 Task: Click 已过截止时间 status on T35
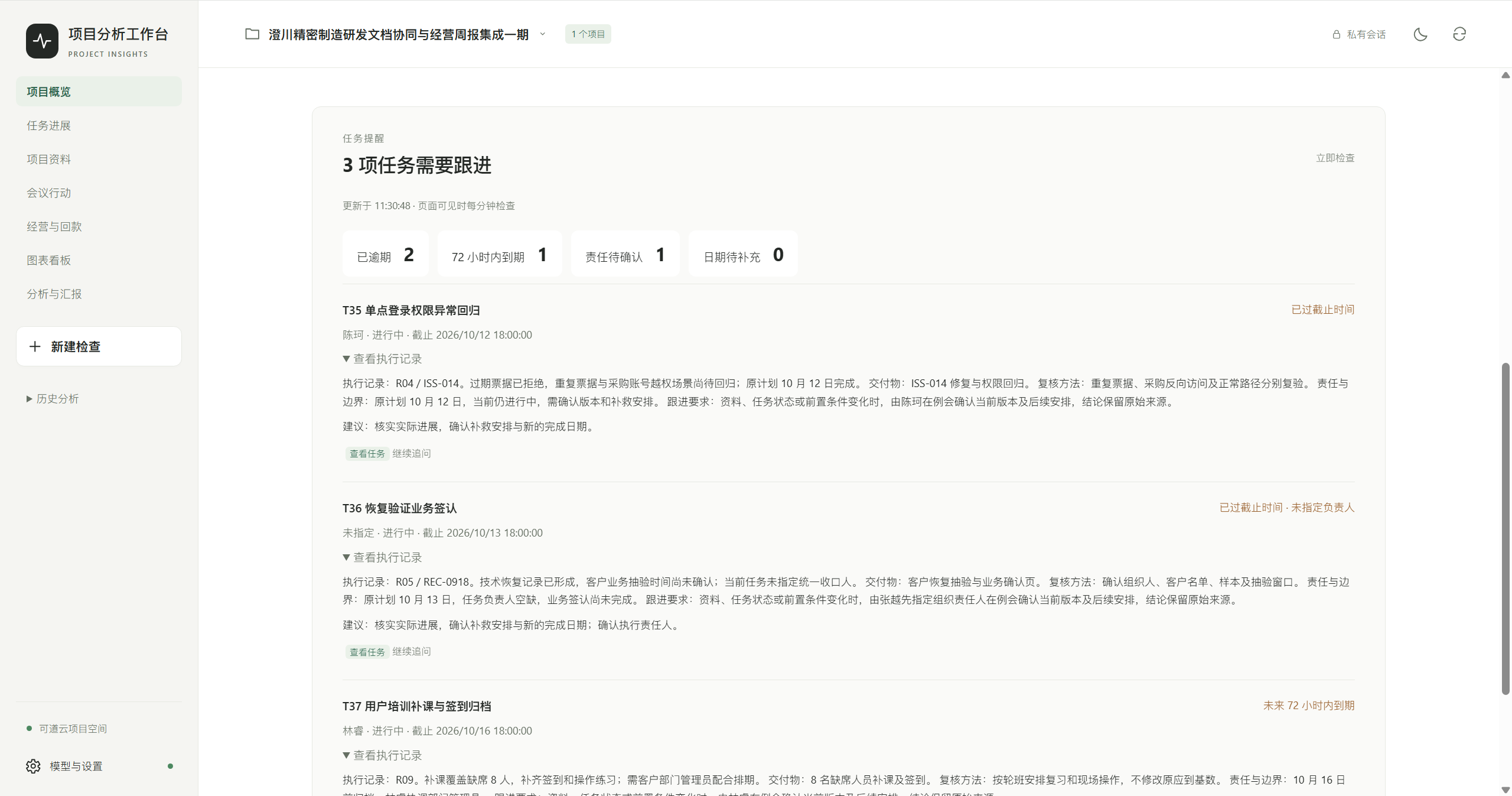1323,310
